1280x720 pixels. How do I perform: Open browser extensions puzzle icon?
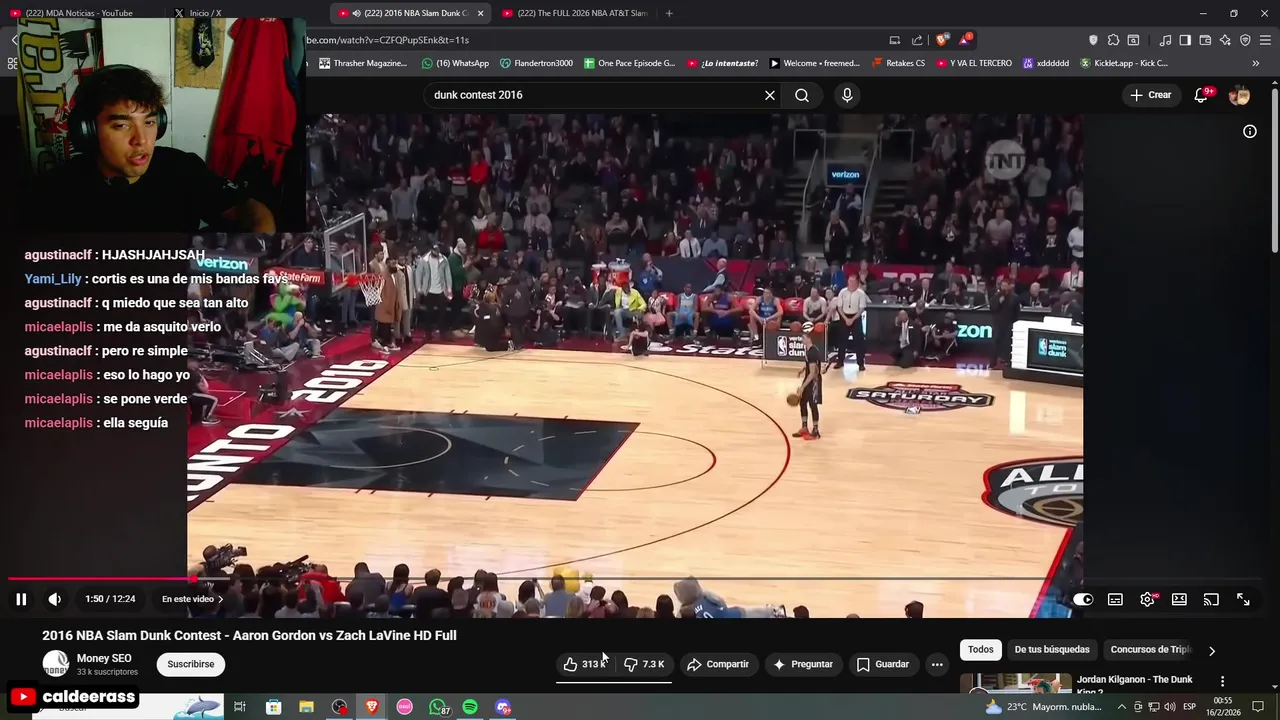1113,40
